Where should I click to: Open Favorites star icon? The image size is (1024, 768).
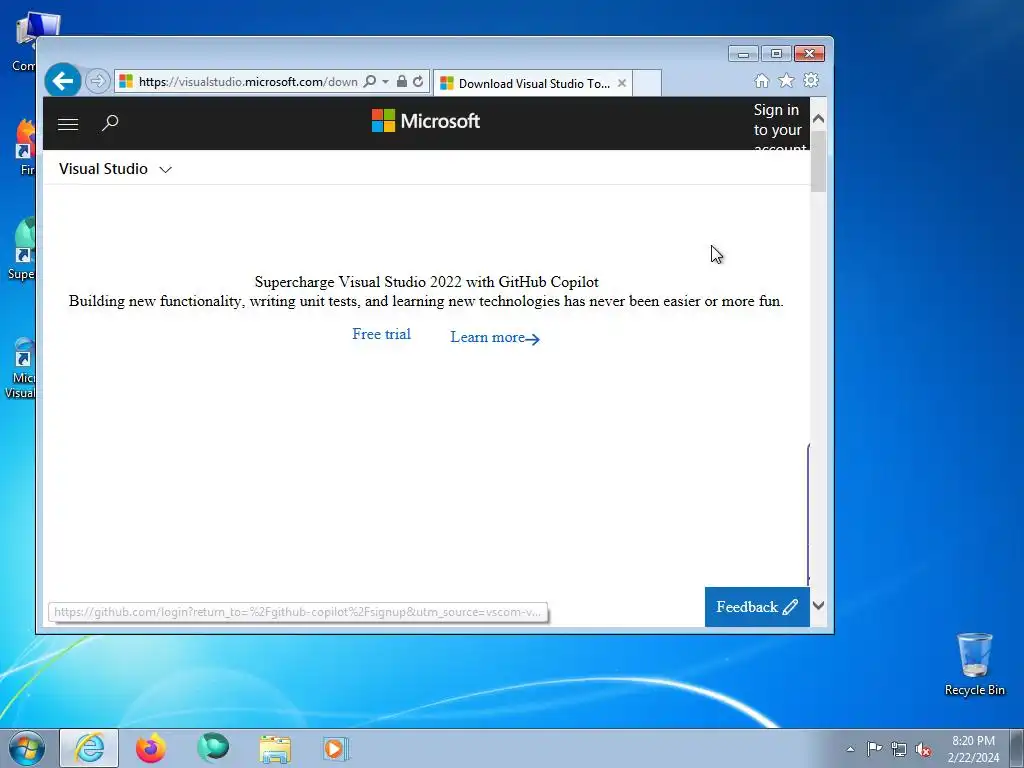coord(786,80)
